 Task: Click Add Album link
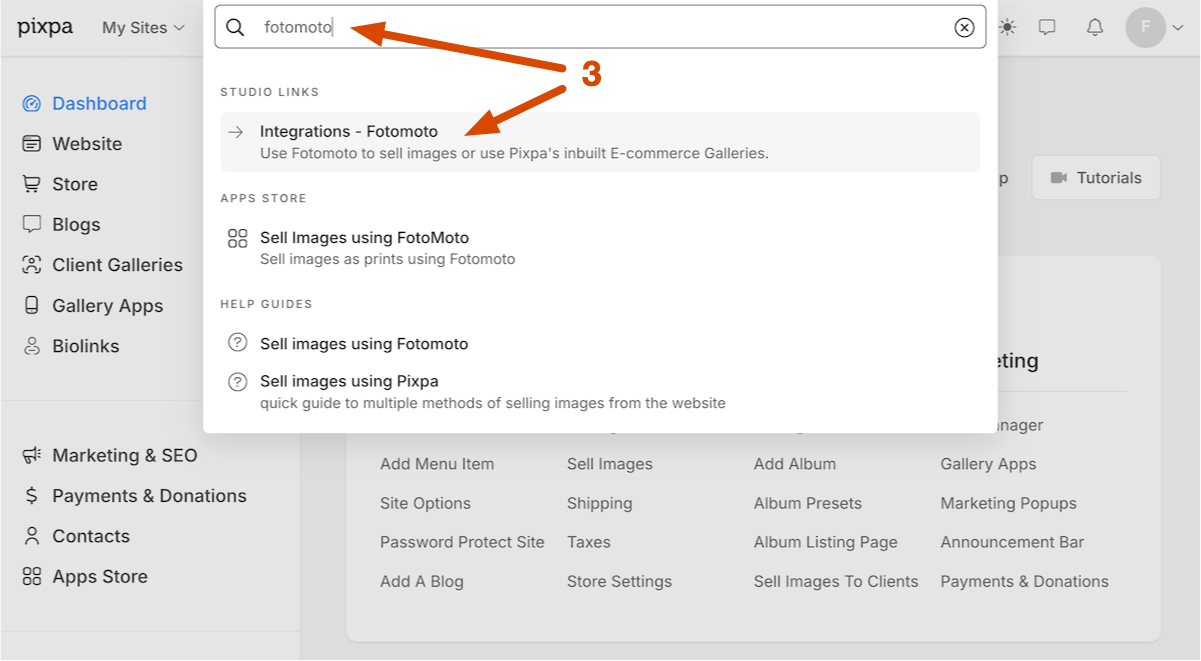coord(795,464)
